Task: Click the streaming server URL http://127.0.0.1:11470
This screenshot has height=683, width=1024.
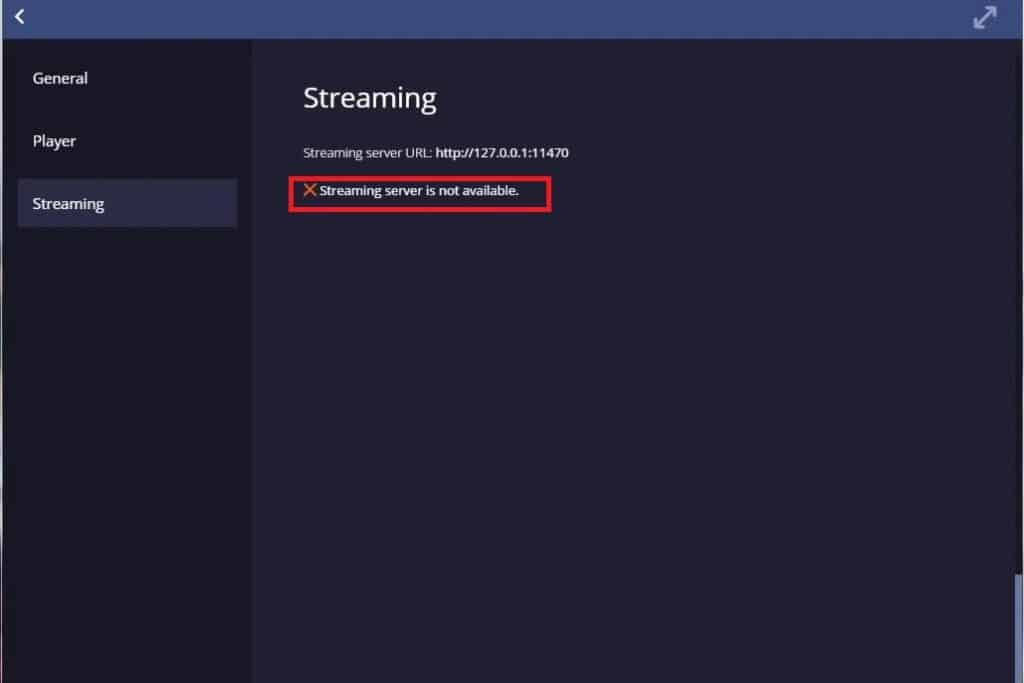Action: click(502, 153)
